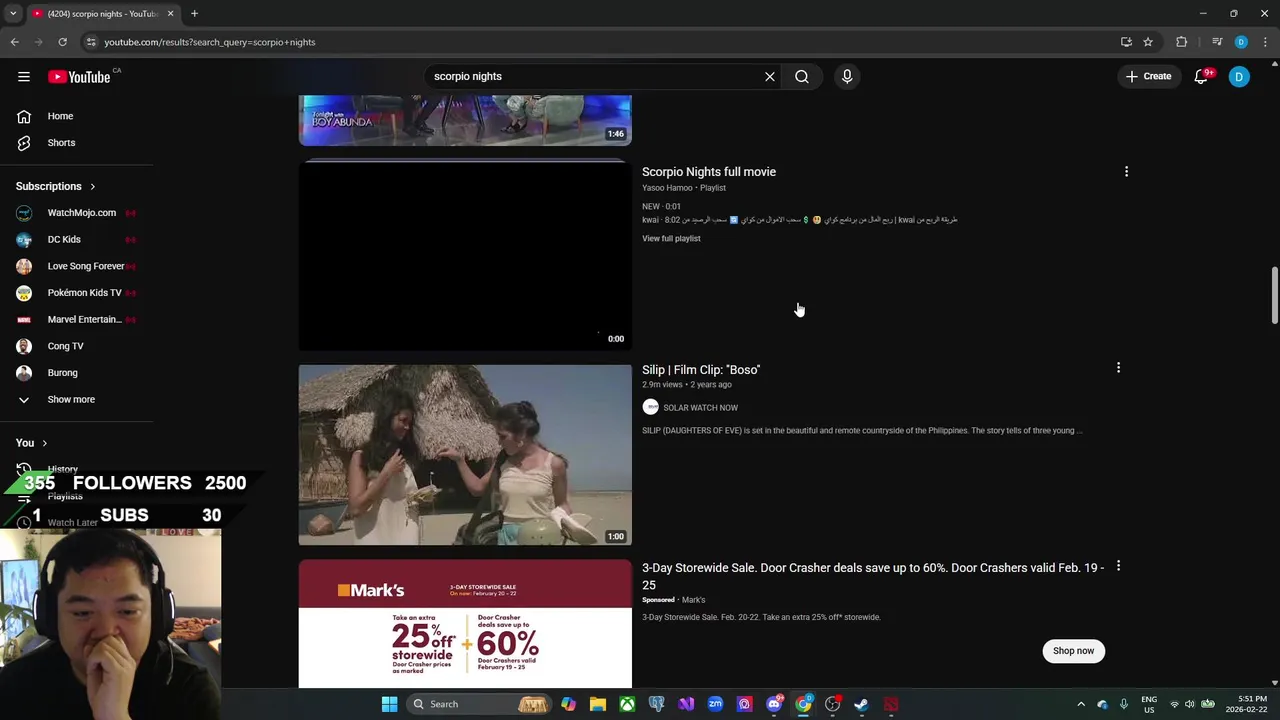Click the install app icon in address bar

click(1126, 42)
